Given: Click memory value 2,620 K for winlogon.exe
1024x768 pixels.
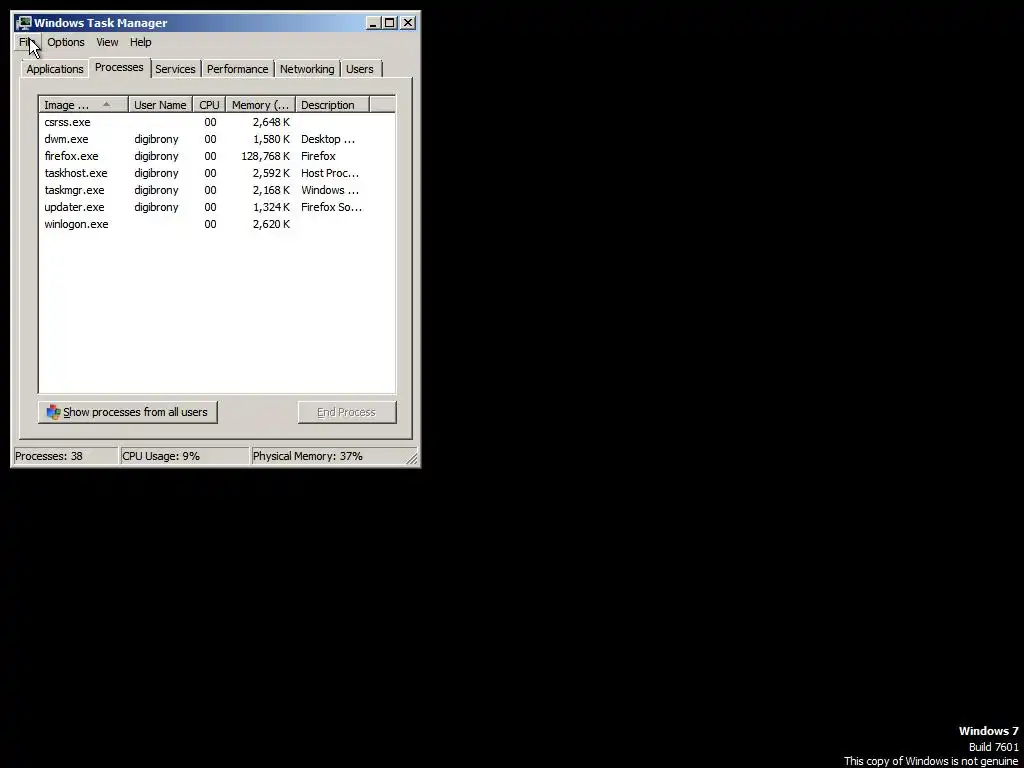Looking at the screenshot, I should (x=271, y=224).
